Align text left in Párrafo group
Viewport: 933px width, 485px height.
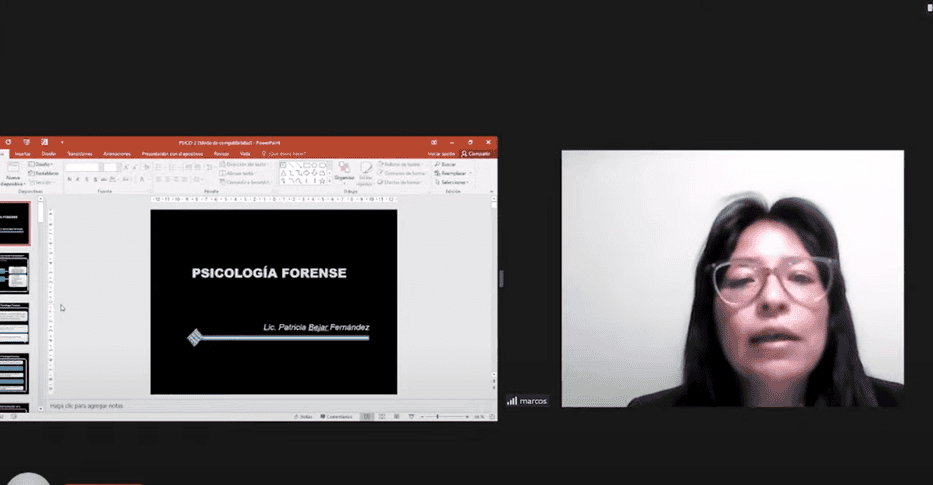[x=159, y=179]
